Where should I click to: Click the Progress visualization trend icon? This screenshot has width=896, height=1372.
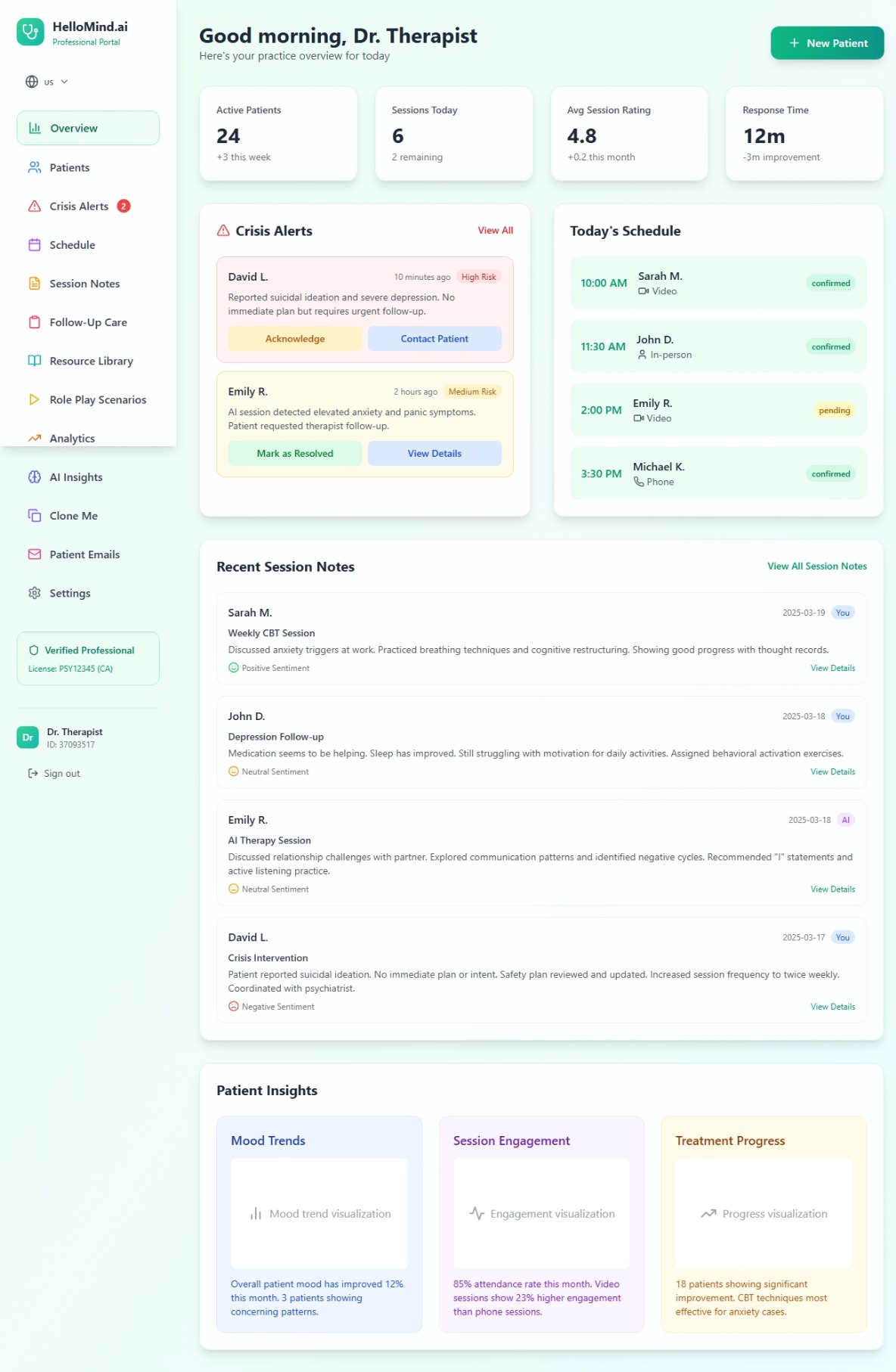coord(708,1214)
